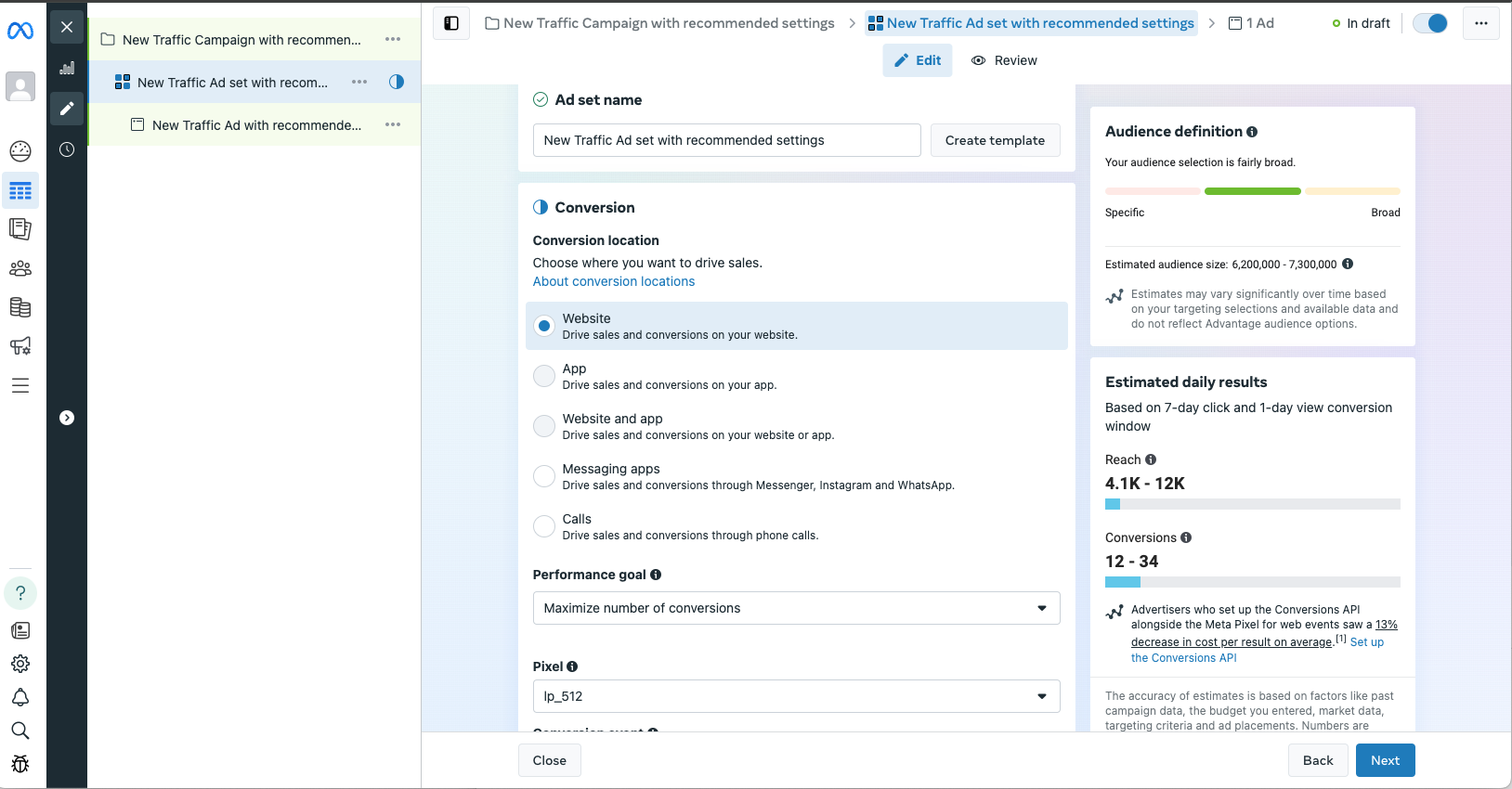The image size is (1512, 789).
Task: Open the Pixel lp_512 dropdown
Action: pos(796,696)
